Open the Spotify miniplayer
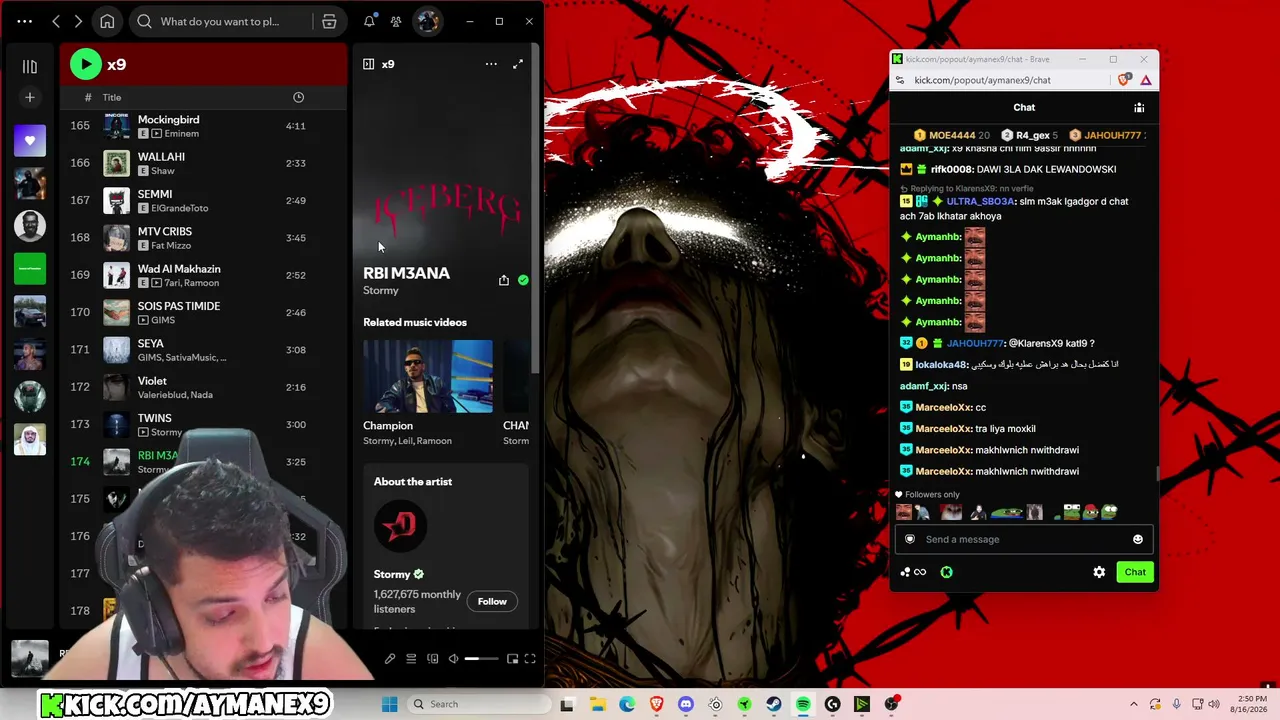1280x720 pixels. (x=512, y=659)
